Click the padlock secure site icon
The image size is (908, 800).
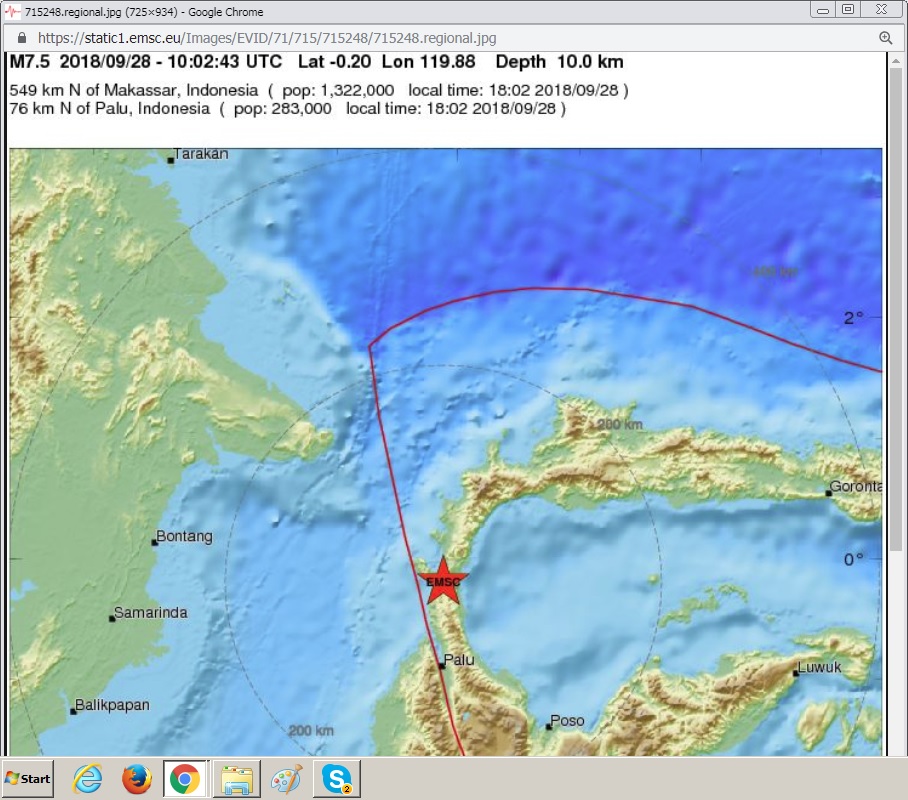point(22,39)
